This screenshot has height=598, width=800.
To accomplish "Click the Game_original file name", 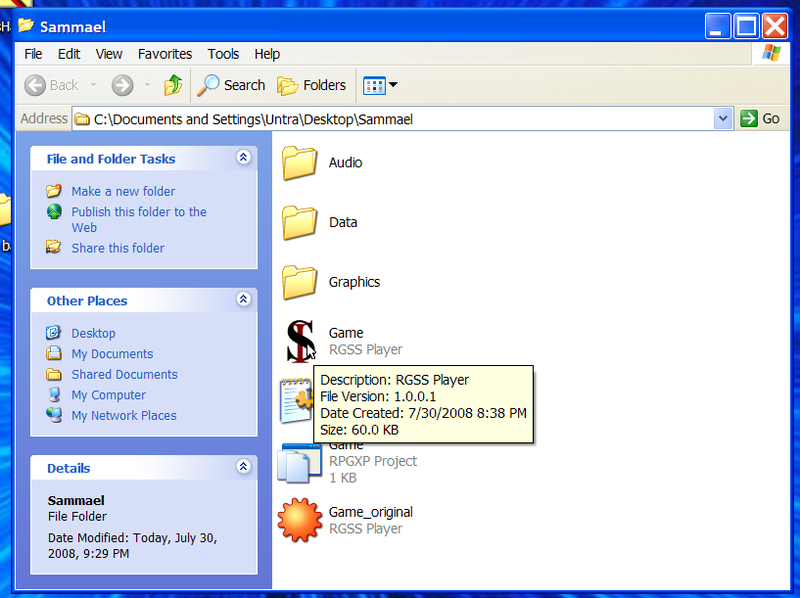I will click(x=371, y=512).
